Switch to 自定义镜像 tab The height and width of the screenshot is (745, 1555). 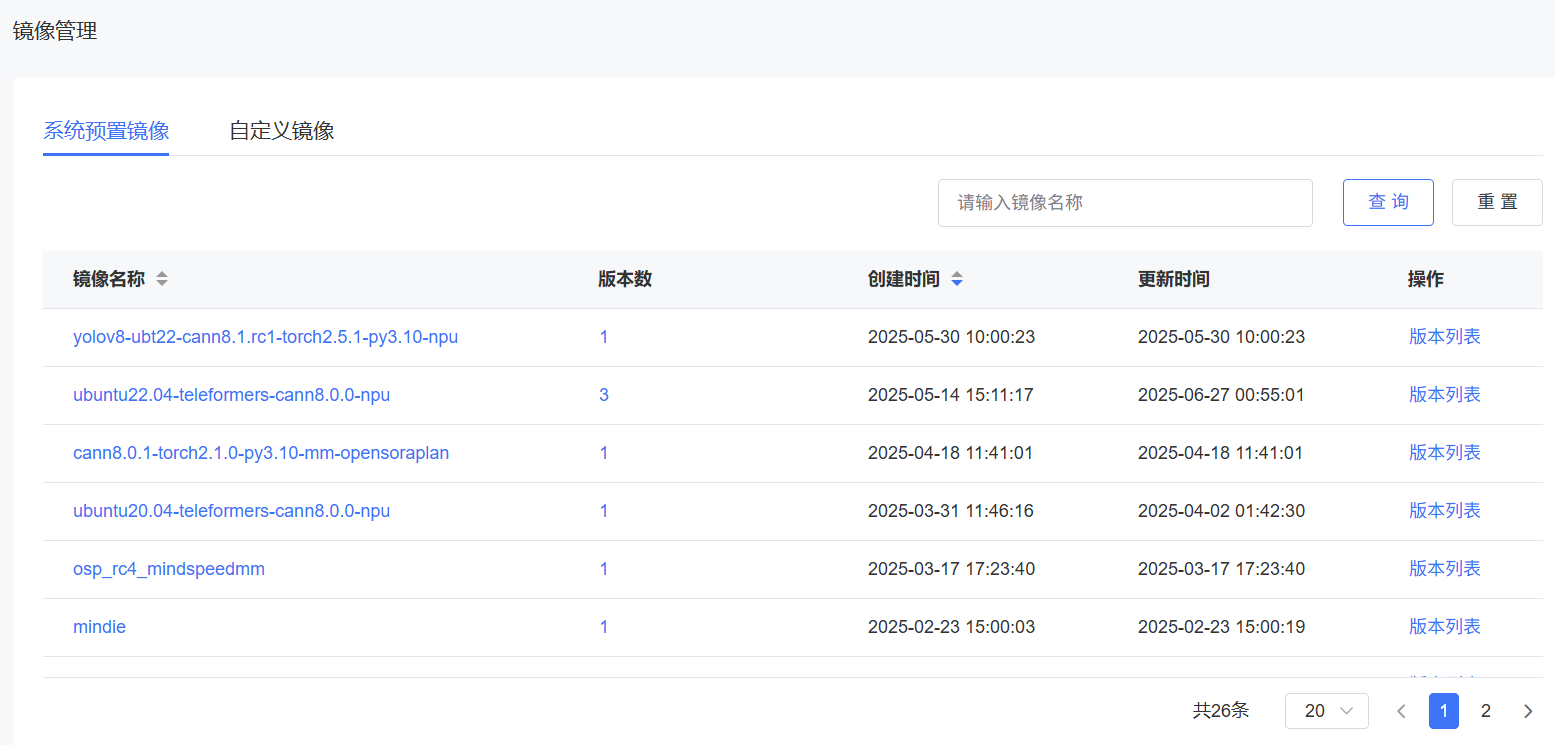pos(281,131)
